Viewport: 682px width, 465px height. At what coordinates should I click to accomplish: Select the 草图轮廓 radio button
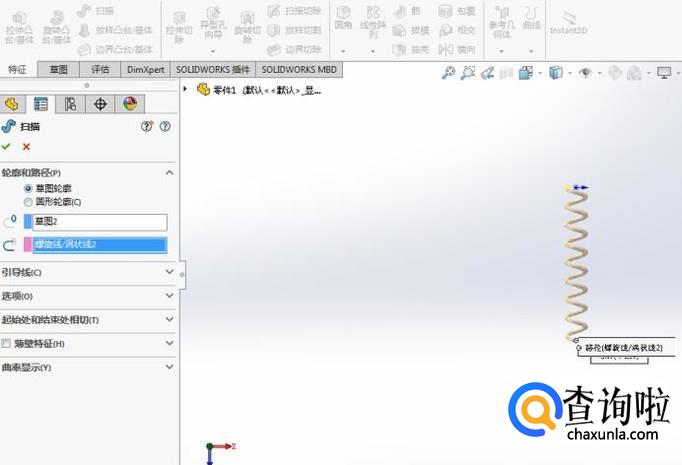(28, 188)
